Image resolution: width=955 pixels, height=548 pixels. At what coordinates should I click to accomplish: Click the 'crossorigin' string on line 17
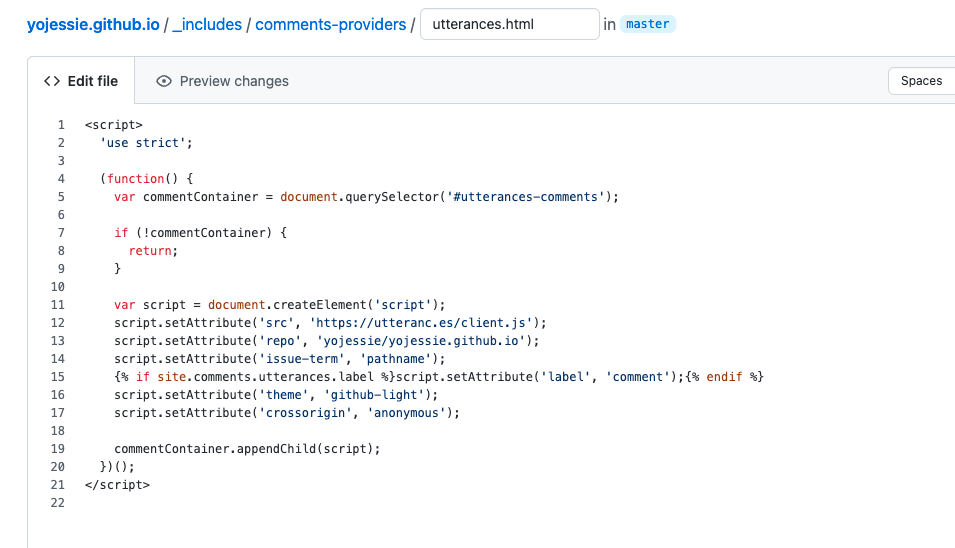coord(305,413)
